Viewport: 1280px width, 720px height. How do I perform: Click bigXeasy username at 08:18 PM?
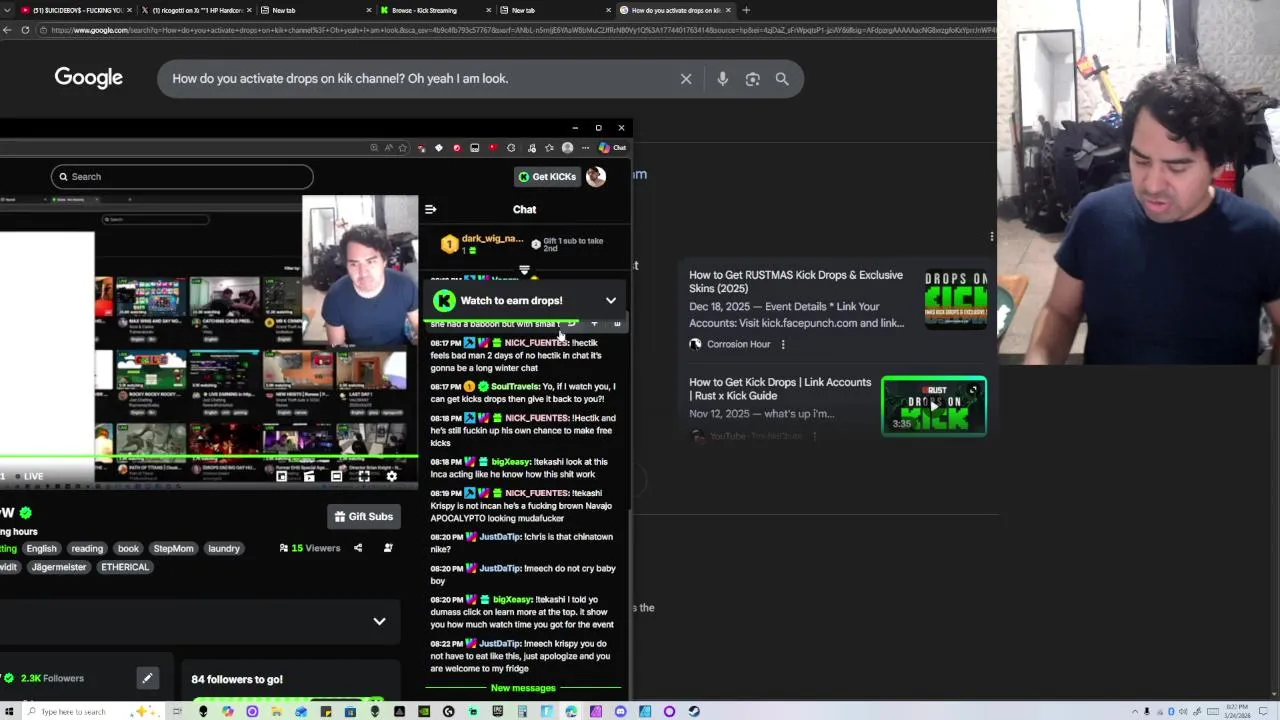[x=511, y=462]
